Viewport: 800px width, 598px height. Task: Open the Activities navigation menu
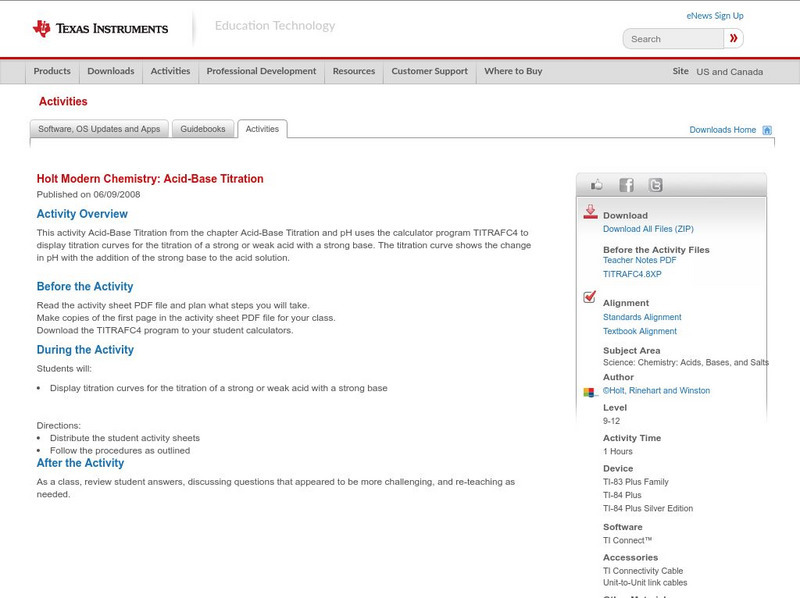[170, 71]
